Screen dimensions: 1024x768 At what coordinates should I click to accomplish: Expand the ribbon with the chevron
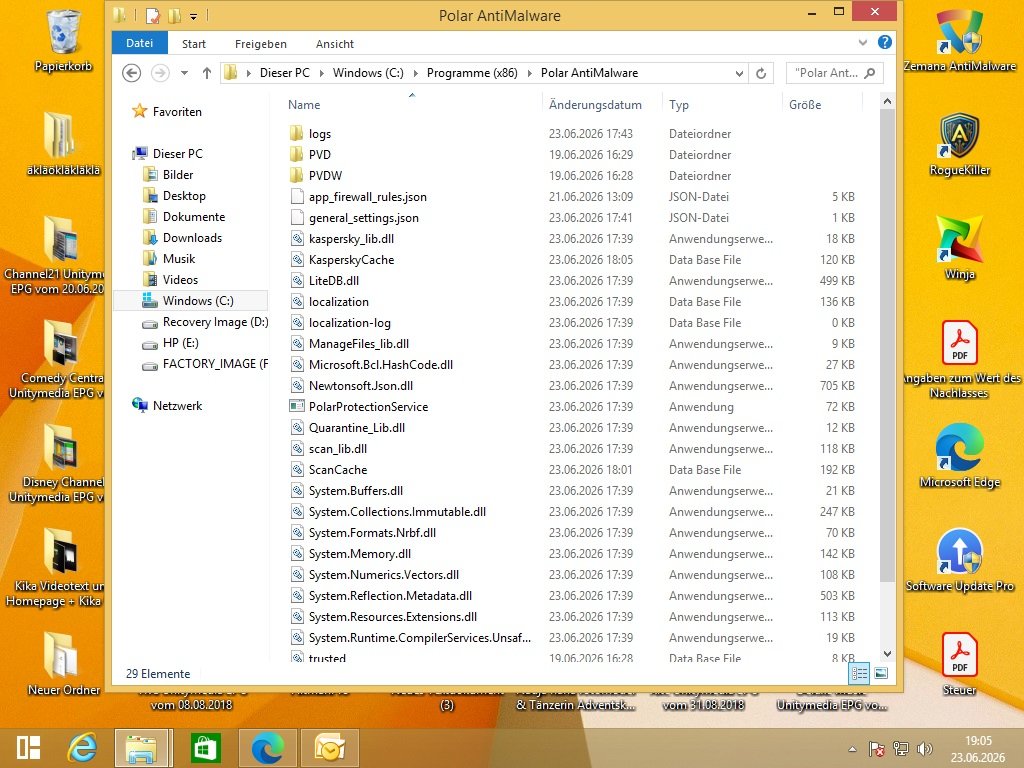coord(862,42)
